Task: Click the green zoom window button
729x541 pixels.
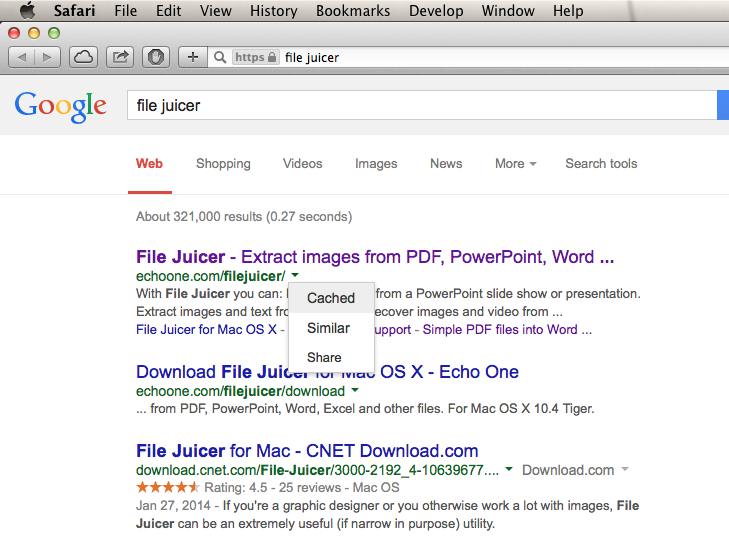Action: pyautogui.click(x=54, y=33)
